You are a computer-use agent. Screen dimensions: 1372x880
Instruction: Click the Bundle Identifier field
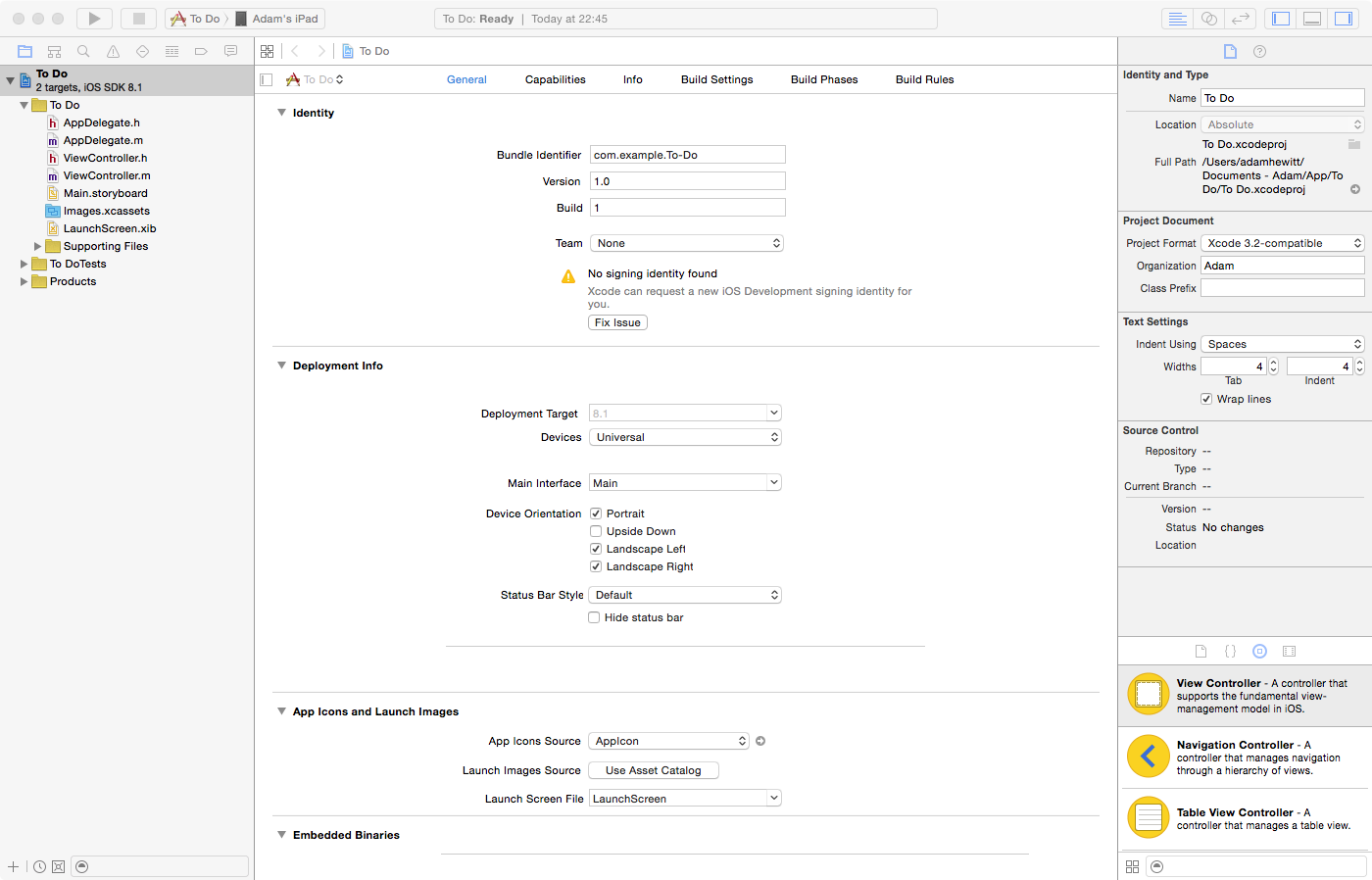click(x=687, y=155)
